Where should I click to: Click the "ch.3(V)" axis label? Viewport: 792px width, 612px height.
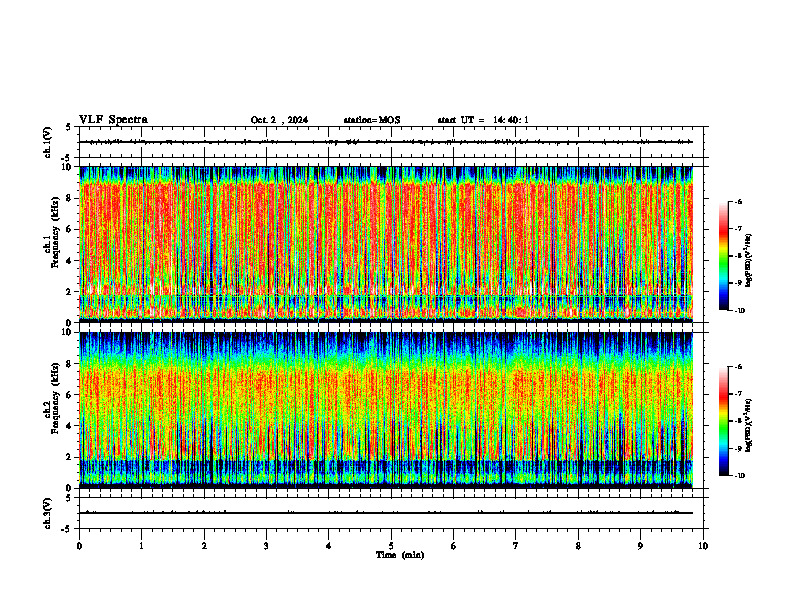point(47,513)
